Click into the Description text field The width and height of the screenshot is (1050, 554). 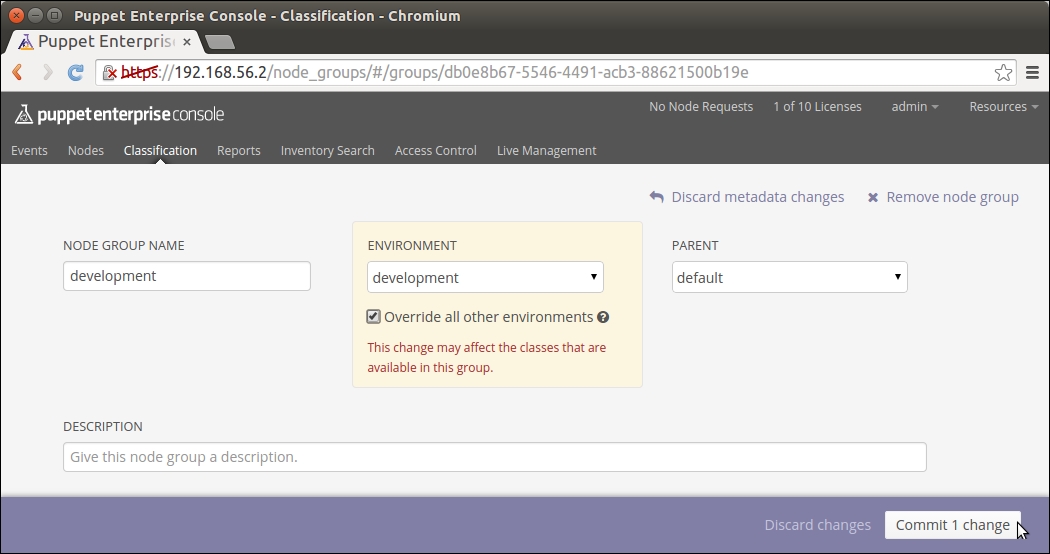(494, 457)
